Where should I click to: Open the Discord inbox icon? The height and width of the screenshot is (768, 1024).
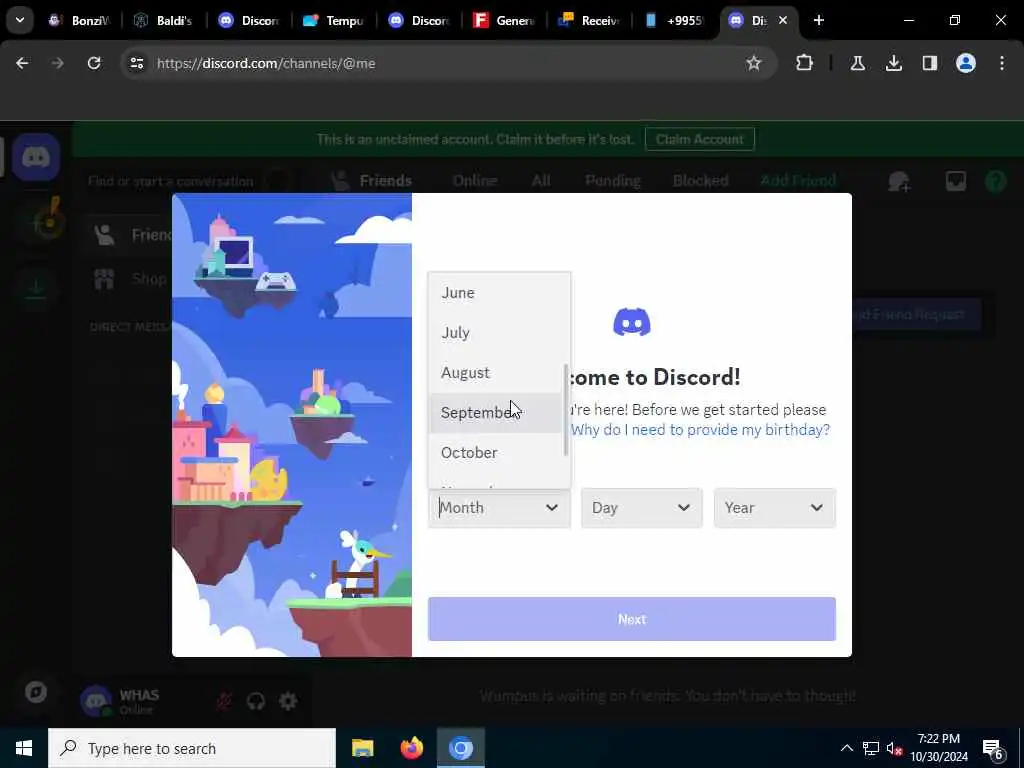[x=955, y=182]
